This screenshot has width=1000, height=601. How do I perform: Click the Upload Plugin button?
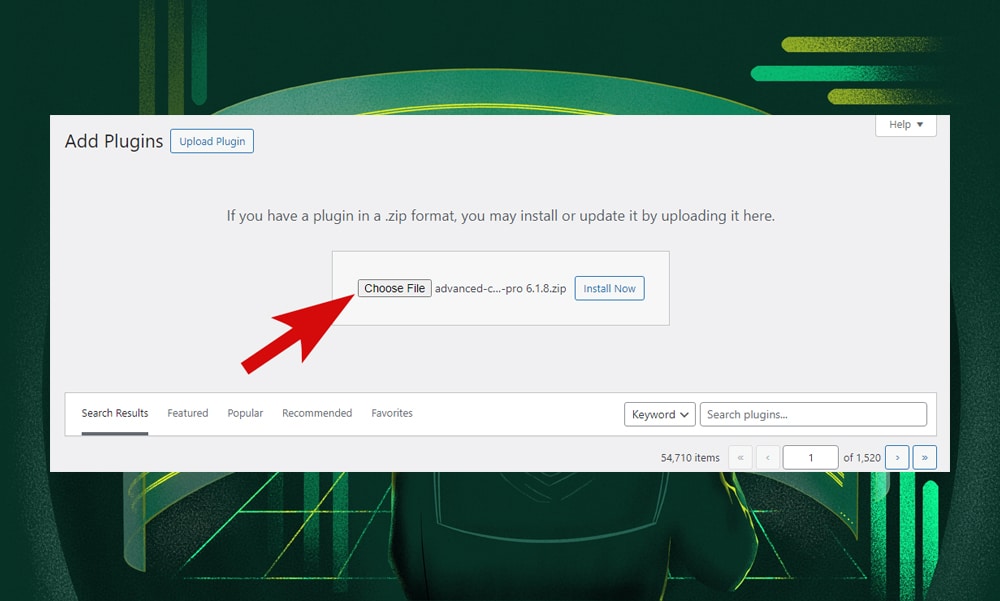[212, 141]
